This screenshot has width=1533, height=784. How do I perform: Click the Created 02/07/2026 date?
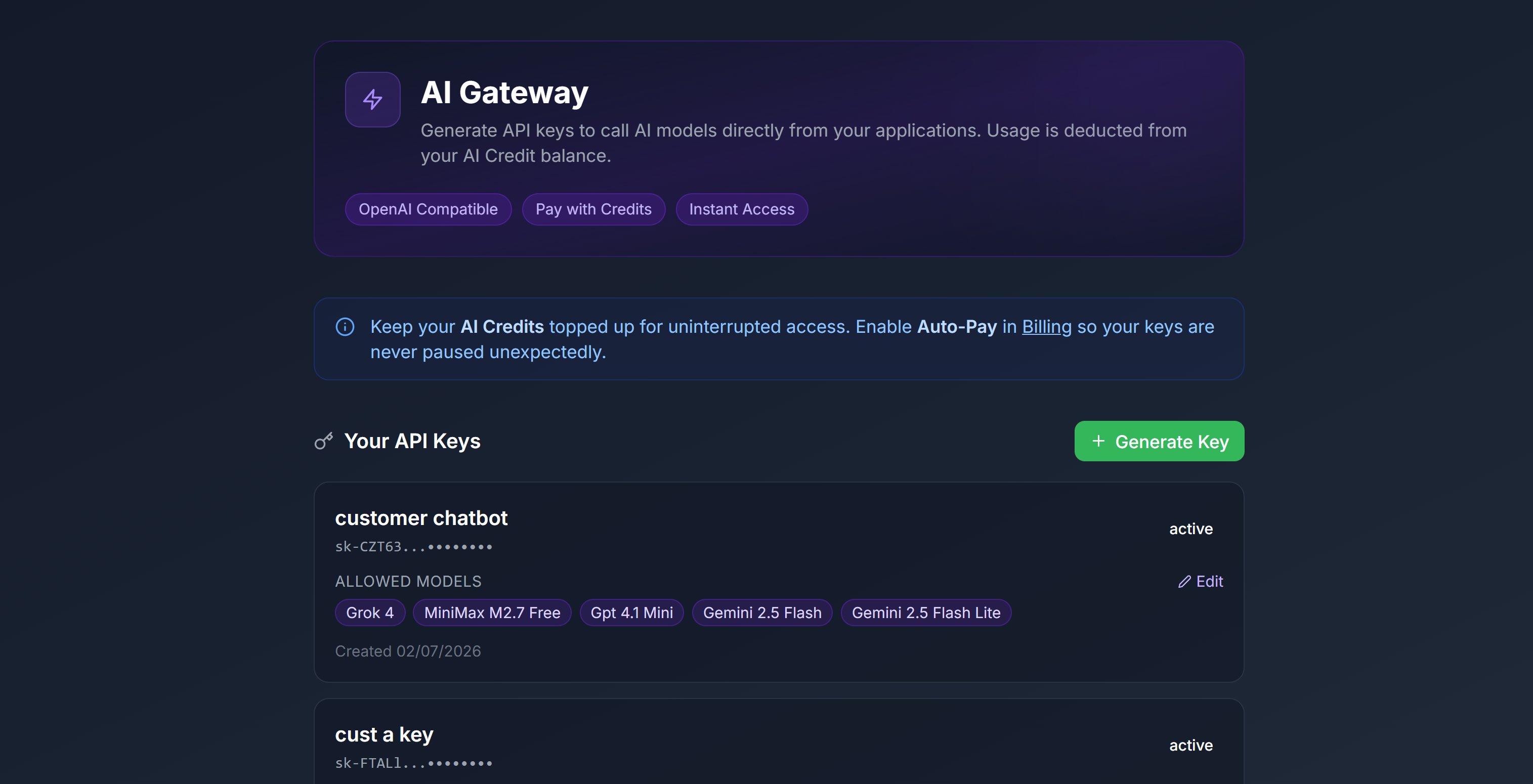408,651
